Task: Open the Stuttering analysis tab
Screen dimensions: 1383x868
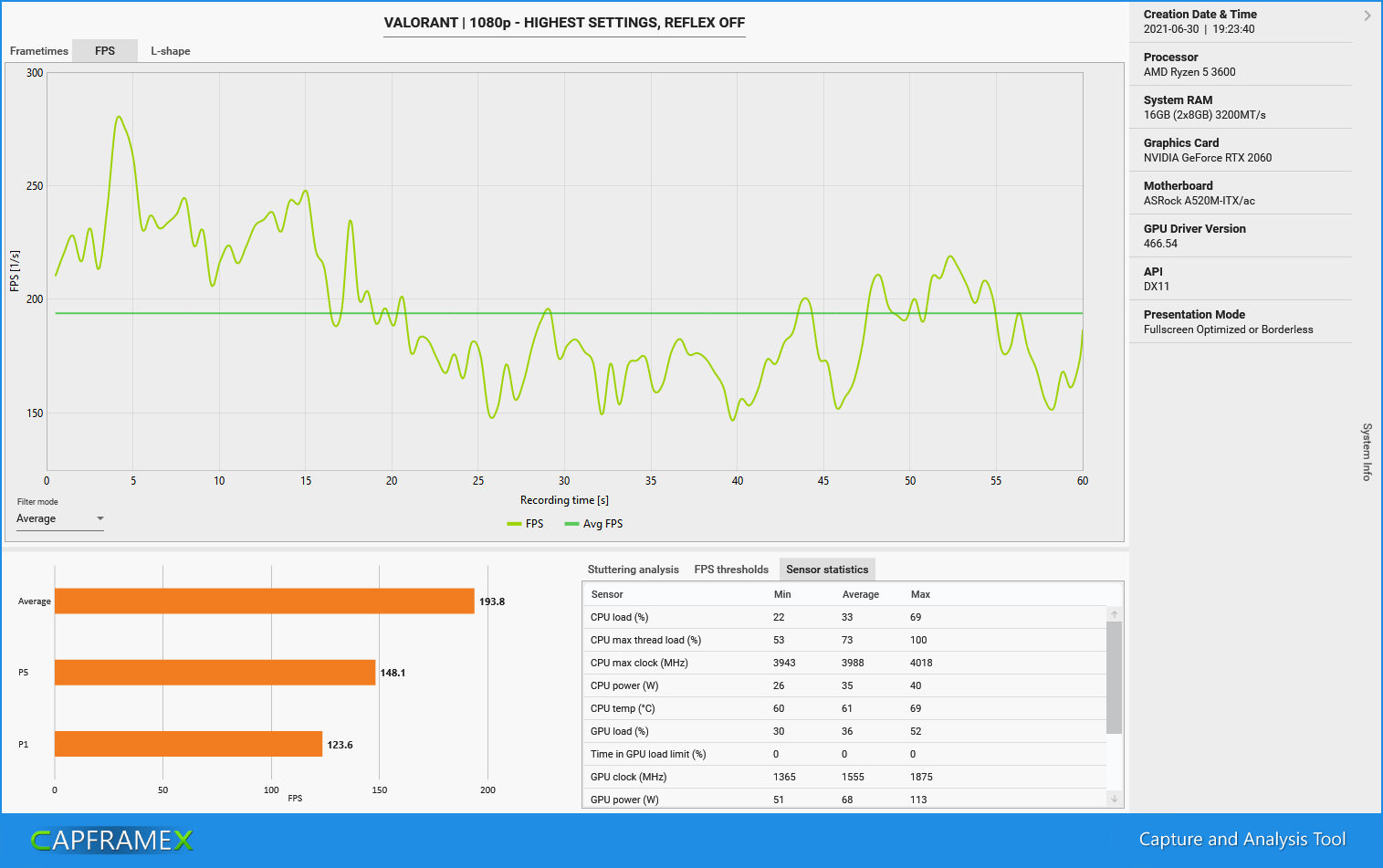Action: [633, 570]
